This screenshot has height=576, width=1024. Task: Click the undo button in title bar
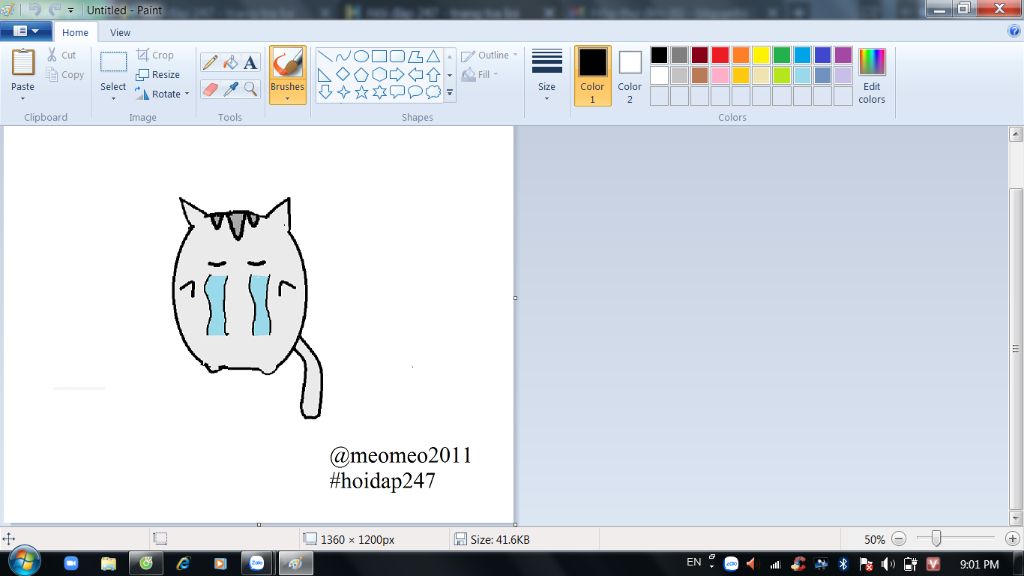click(34, 10)
